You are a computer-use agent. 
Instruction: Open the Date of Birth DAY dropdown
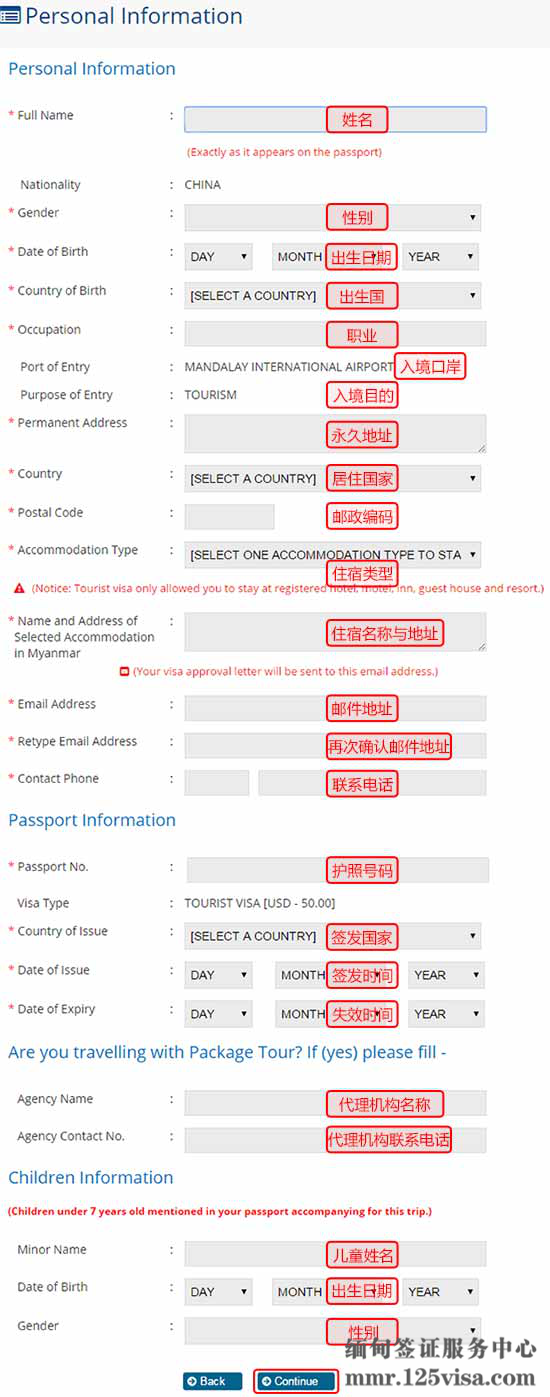[x=219, y=257]
